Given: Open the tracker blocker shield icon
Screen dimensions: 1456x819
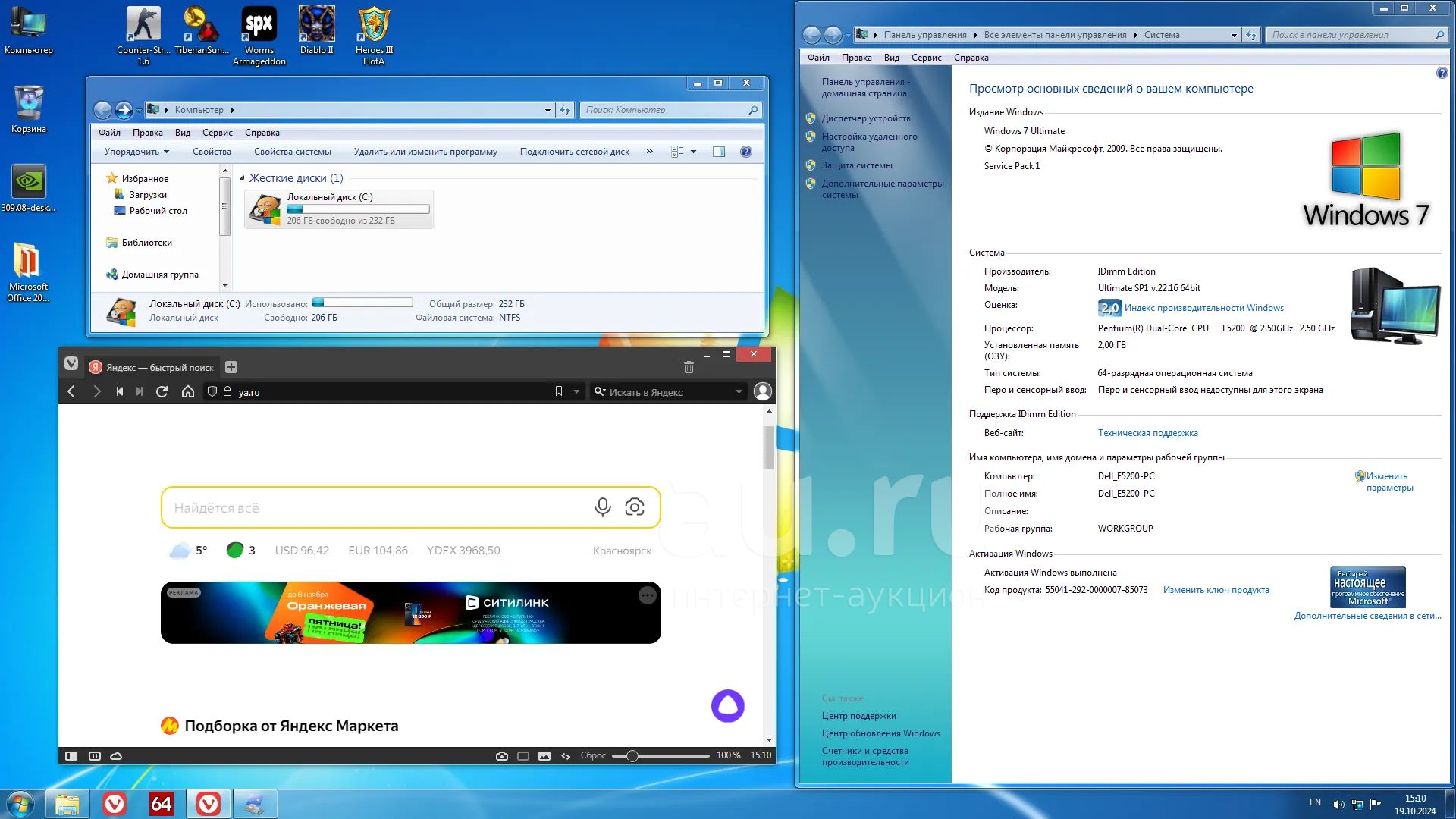Looking at the screenshot, I should pos(212,391).
